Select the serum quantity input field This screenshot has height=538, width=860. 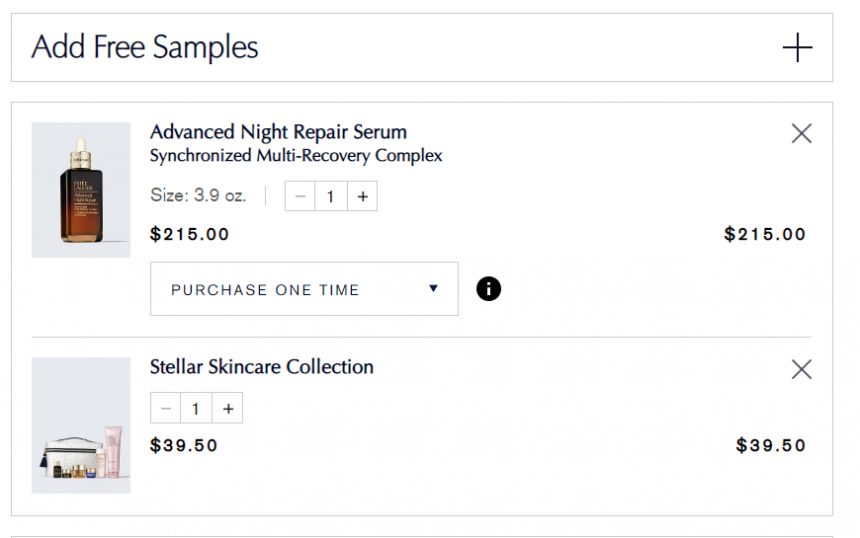(x=331, y=197)
